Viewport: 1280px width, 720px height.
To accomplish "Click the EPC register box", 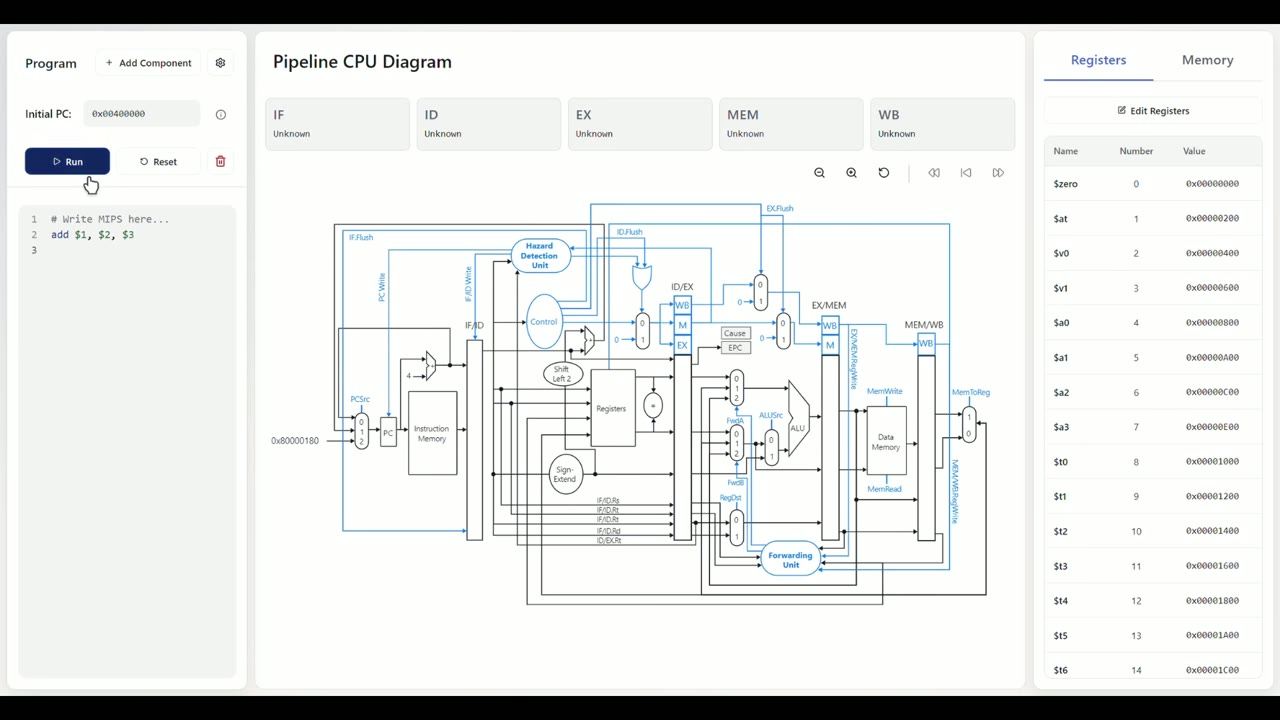I will pyautogui.click(x=735, y=347).
